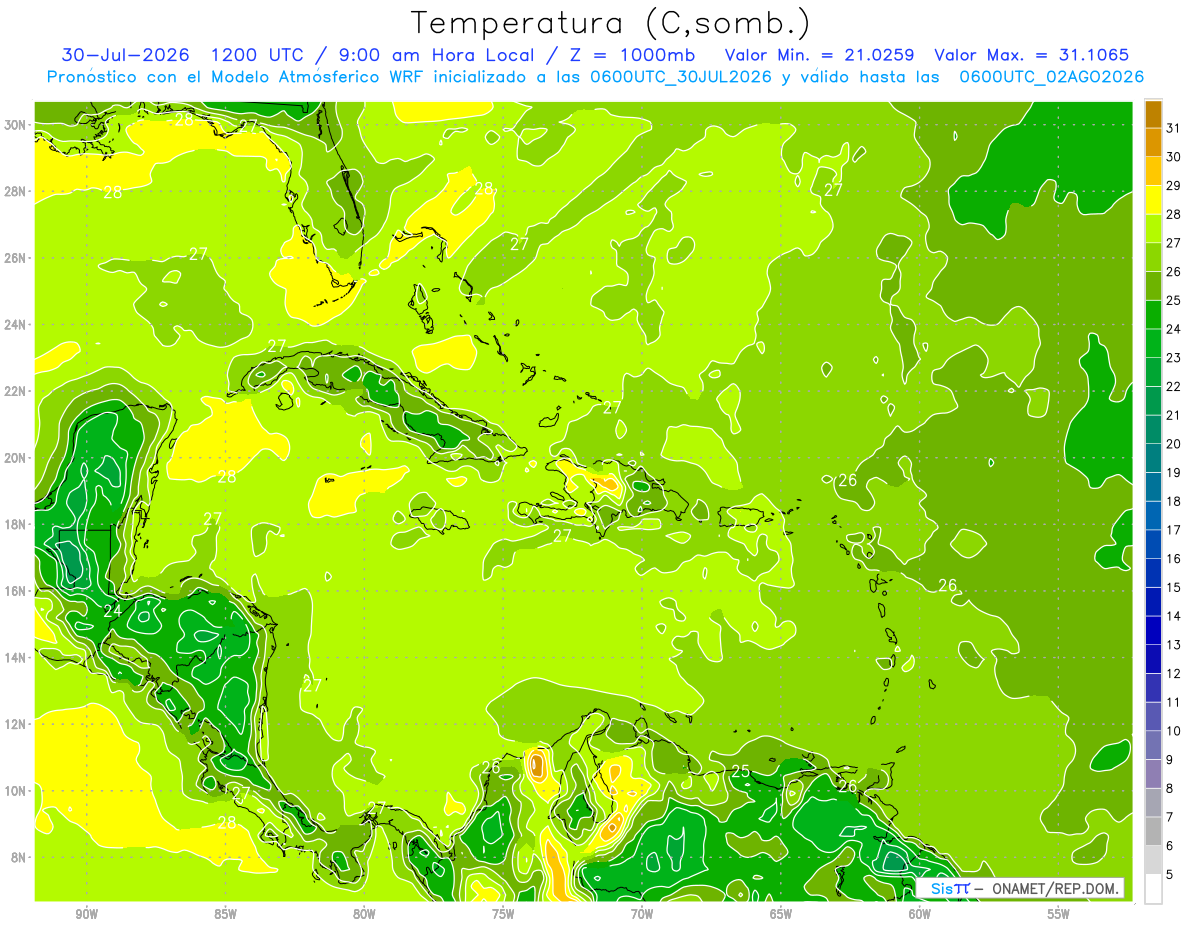The width and height of the screenshot is (1200, 927).
Task: Click the colorbar scale label '8'
Action: (1170, 789)
